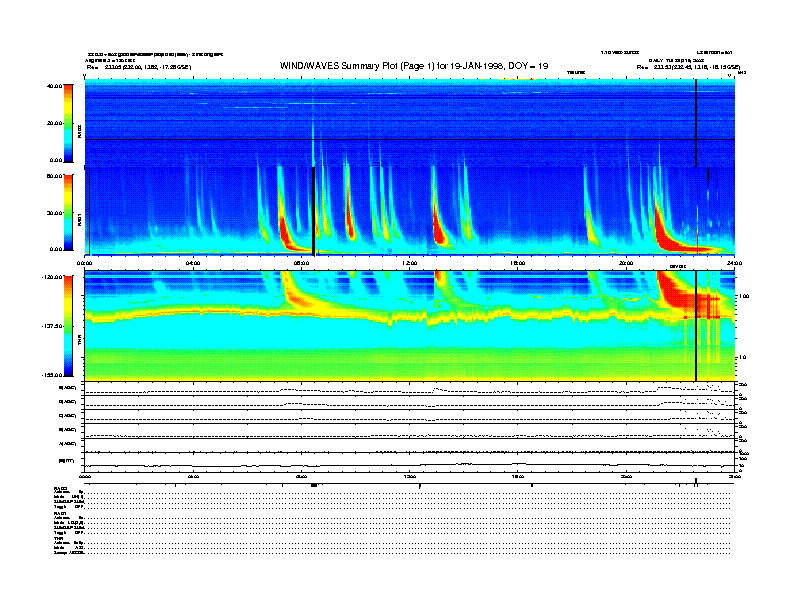Click the TNR panel color scale bar

(x=68, y=326)
